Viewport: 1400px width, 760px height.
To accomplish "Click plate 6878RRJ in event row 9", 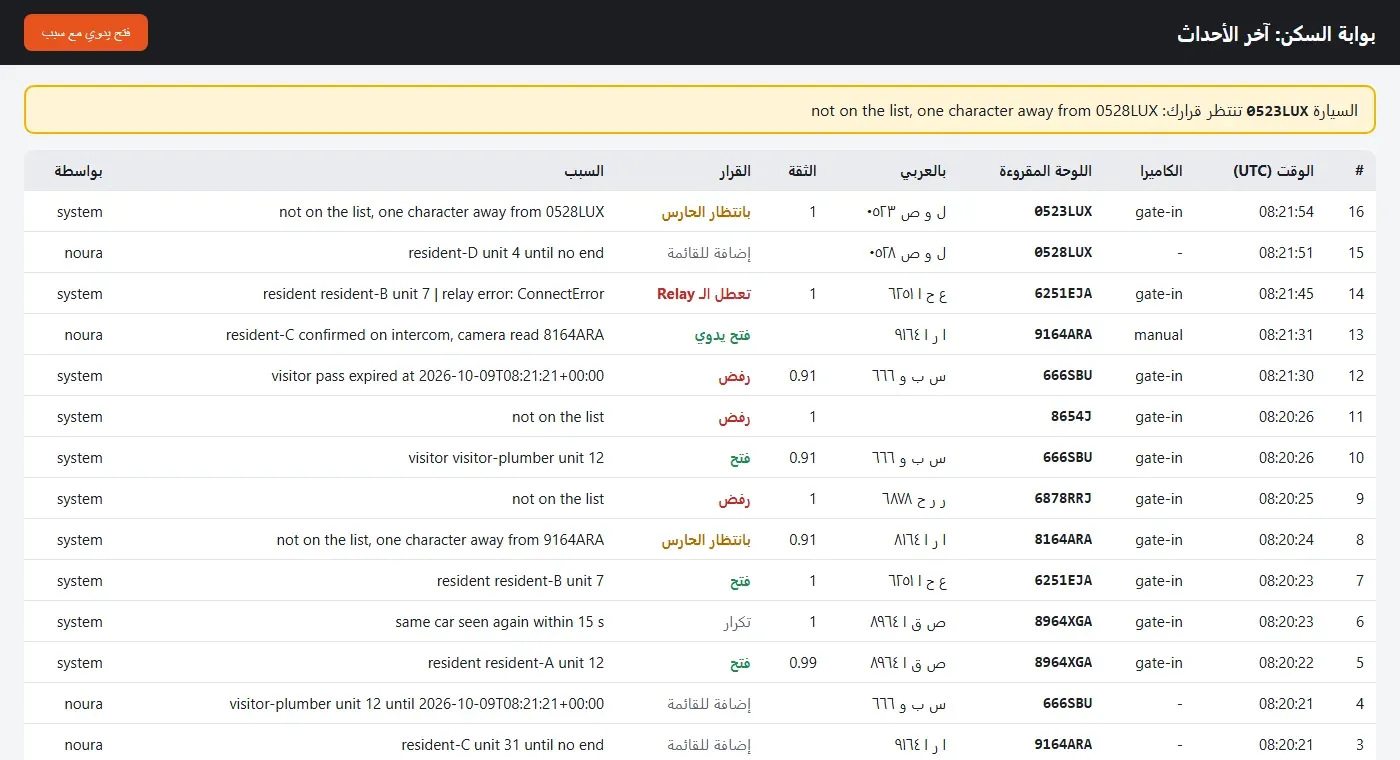I will tap(1063, 499).
